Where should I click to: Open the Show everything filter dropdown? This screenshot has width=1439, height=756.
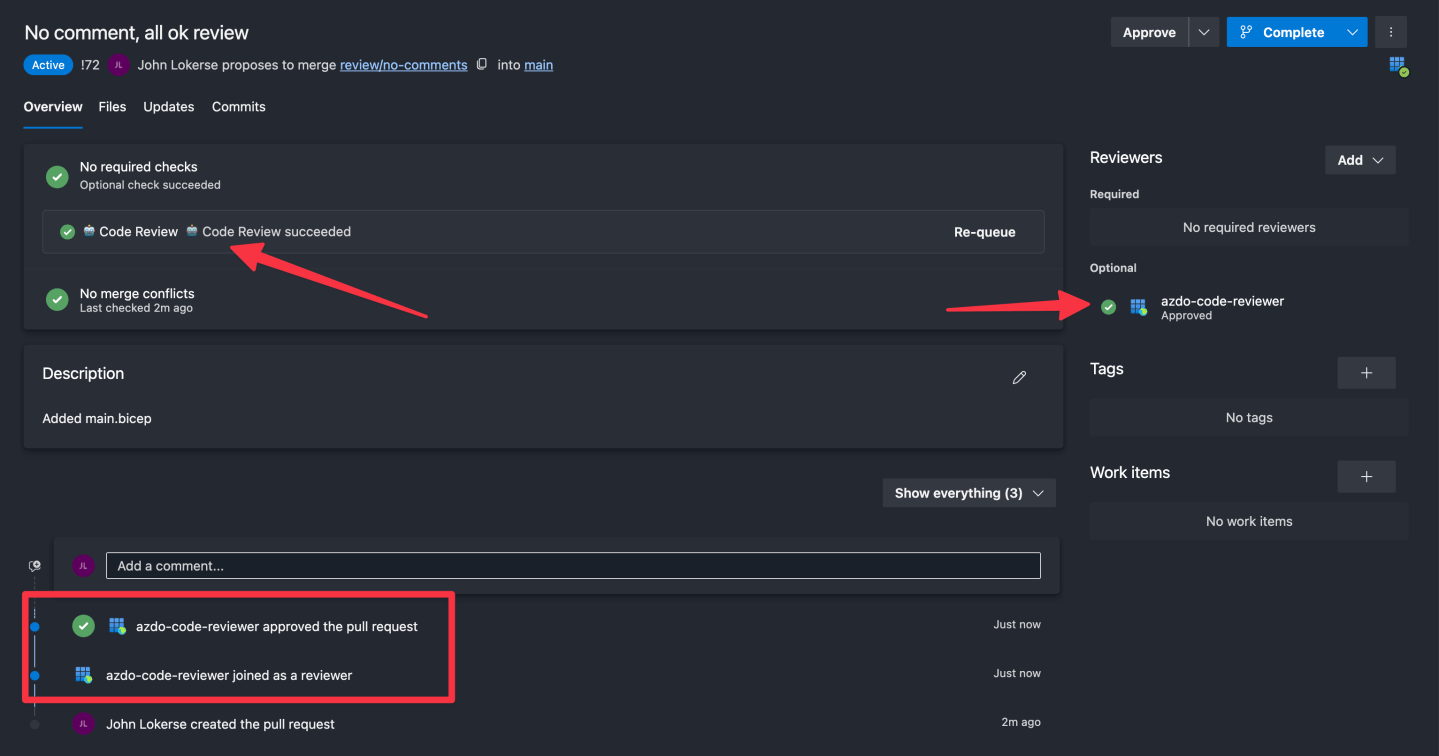pos(966,492)
